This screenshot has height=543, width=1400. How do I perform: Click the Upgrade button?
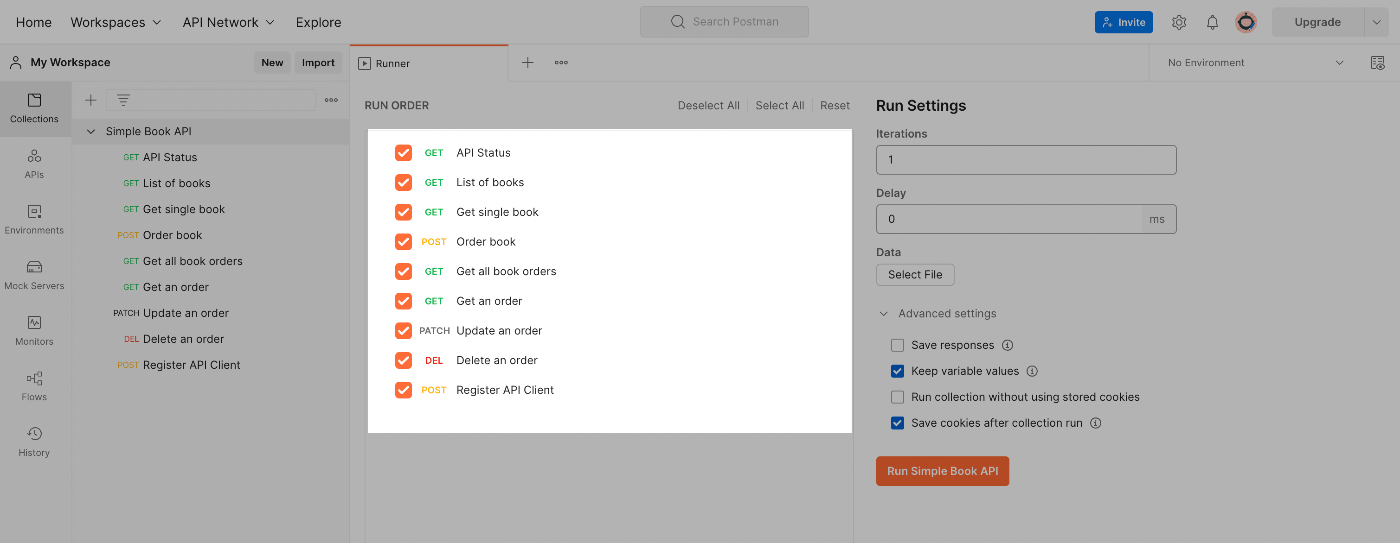click(1317, 22)
